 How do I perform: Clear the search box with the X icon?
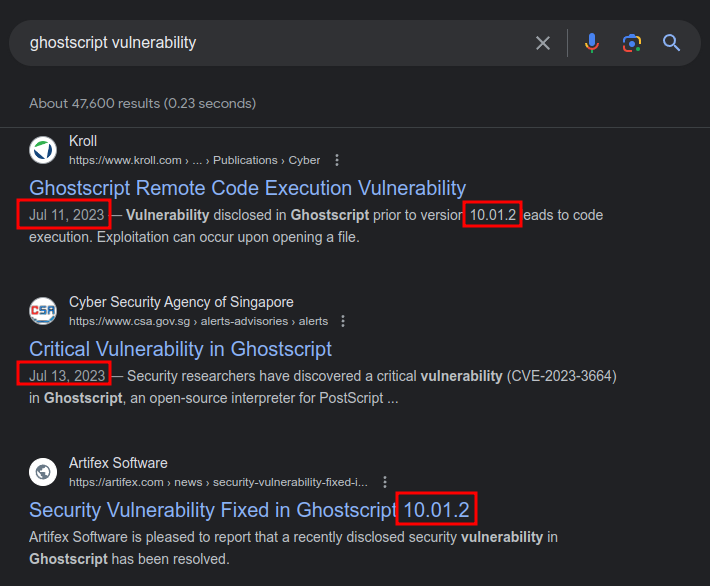tap(543, 43)
